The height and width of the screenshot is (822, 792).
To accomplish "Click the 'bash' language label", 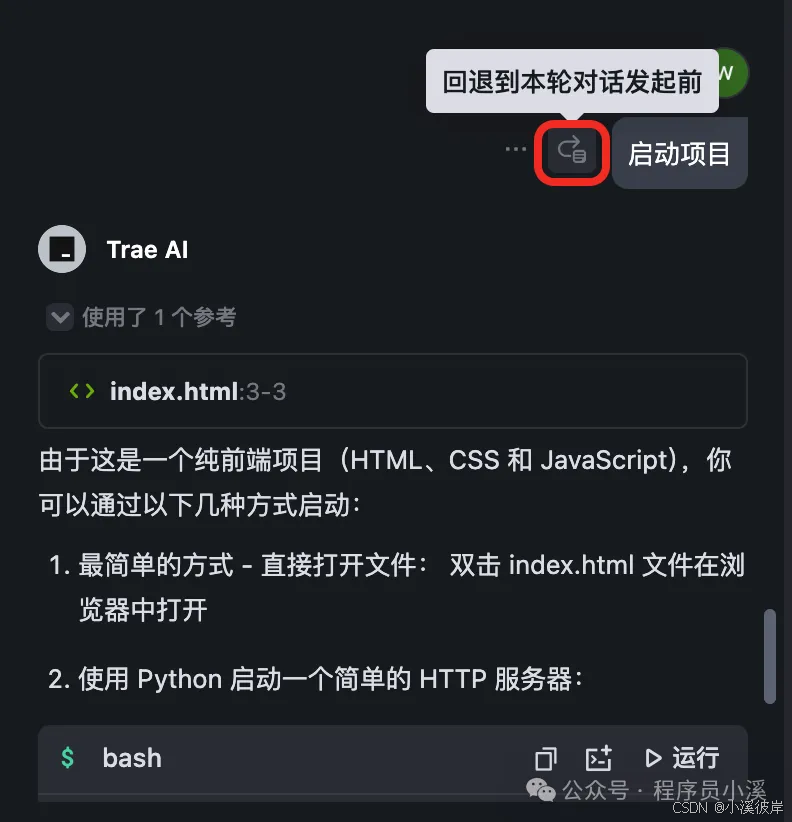I will [x=132, y=758].
